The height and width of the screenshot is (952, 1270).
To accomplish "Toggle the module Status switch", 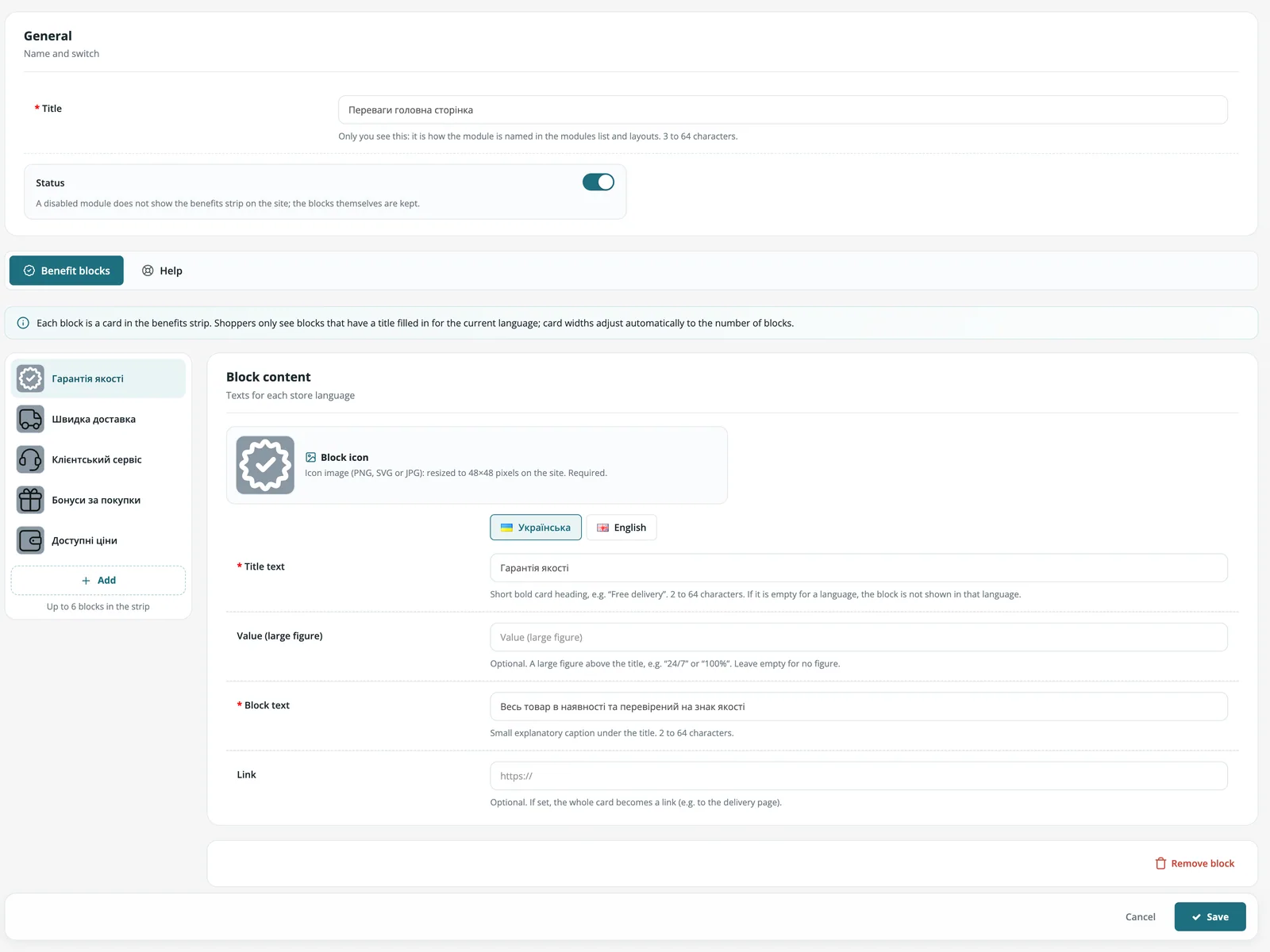I will coord(598,182).
